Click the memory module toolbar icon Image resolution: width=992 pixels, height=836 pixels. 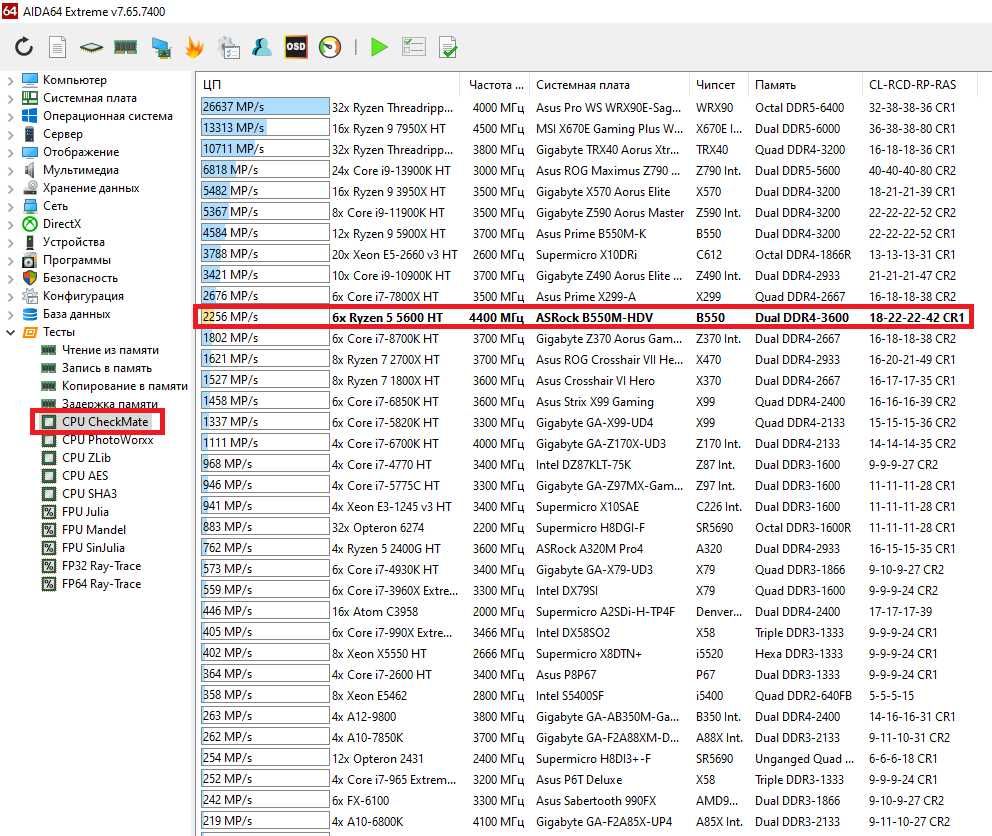pos(125,47)
